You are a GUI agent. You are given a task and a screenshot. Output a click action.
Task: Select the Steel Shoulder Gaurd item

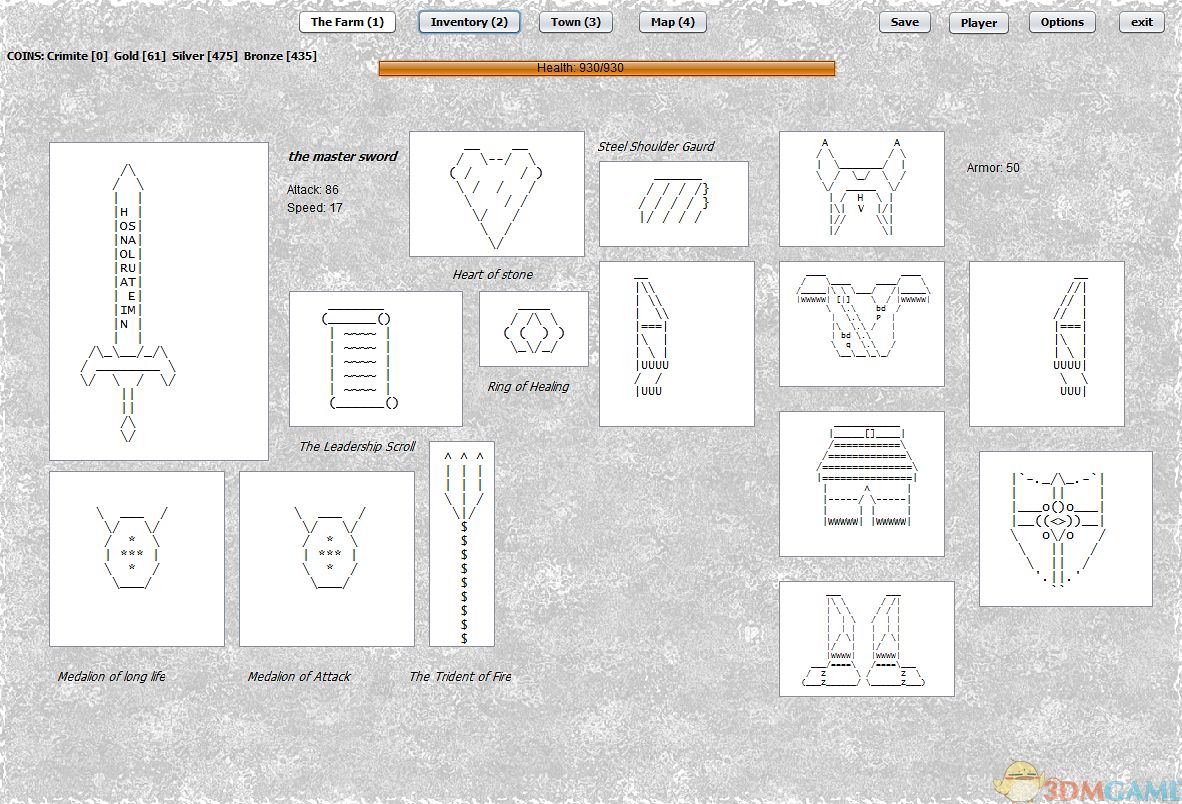[673, 204]
